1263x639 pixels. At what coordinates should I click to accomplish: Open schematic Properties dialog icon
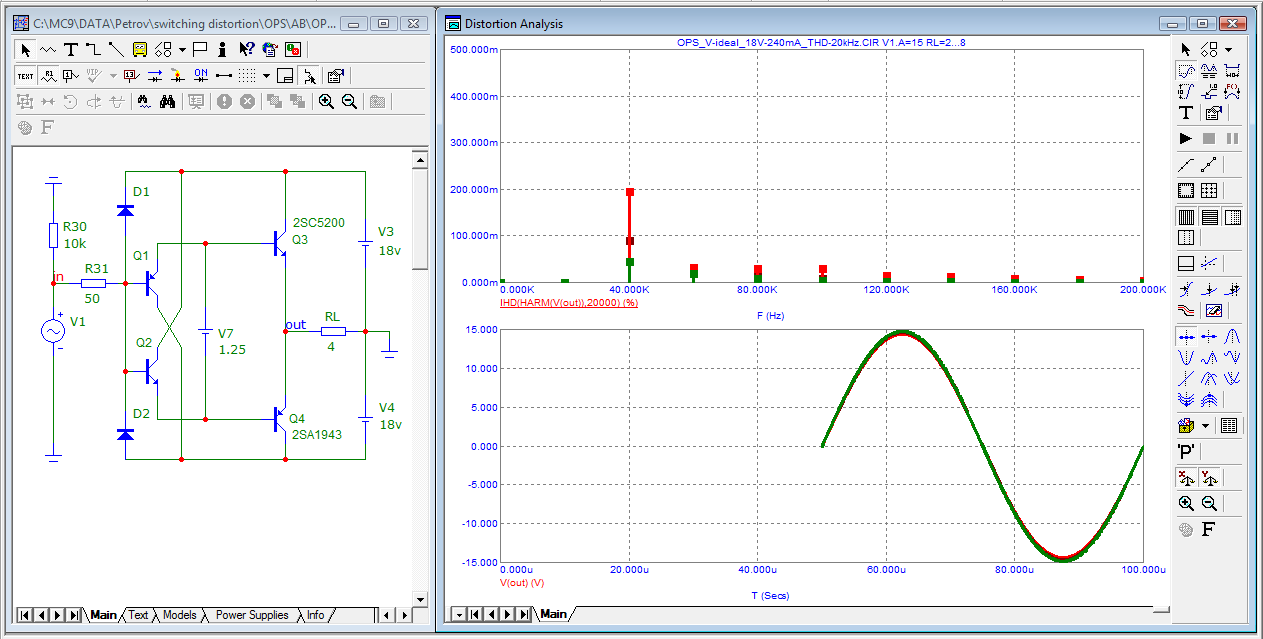coord(335,75)
